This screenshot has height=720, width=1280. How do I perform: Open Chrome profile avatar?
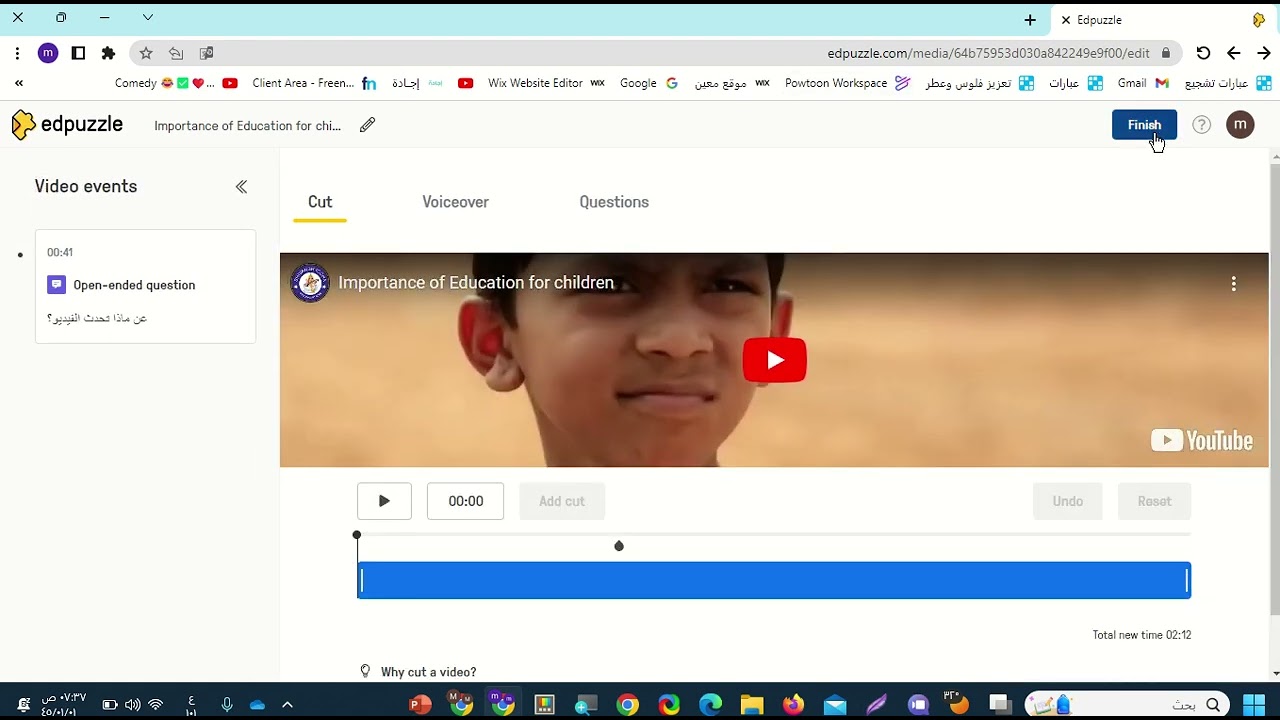tap(48, 53)
